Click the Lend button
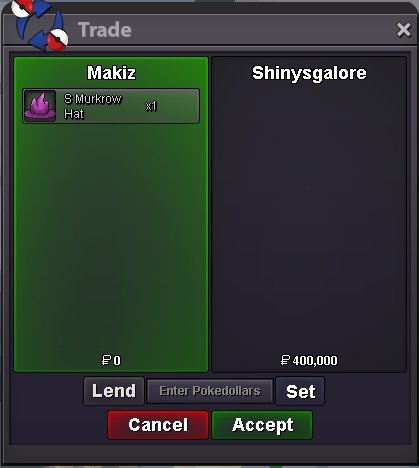Image resolution: width=419 pixels, height=468 pixels. coord(114,391)
